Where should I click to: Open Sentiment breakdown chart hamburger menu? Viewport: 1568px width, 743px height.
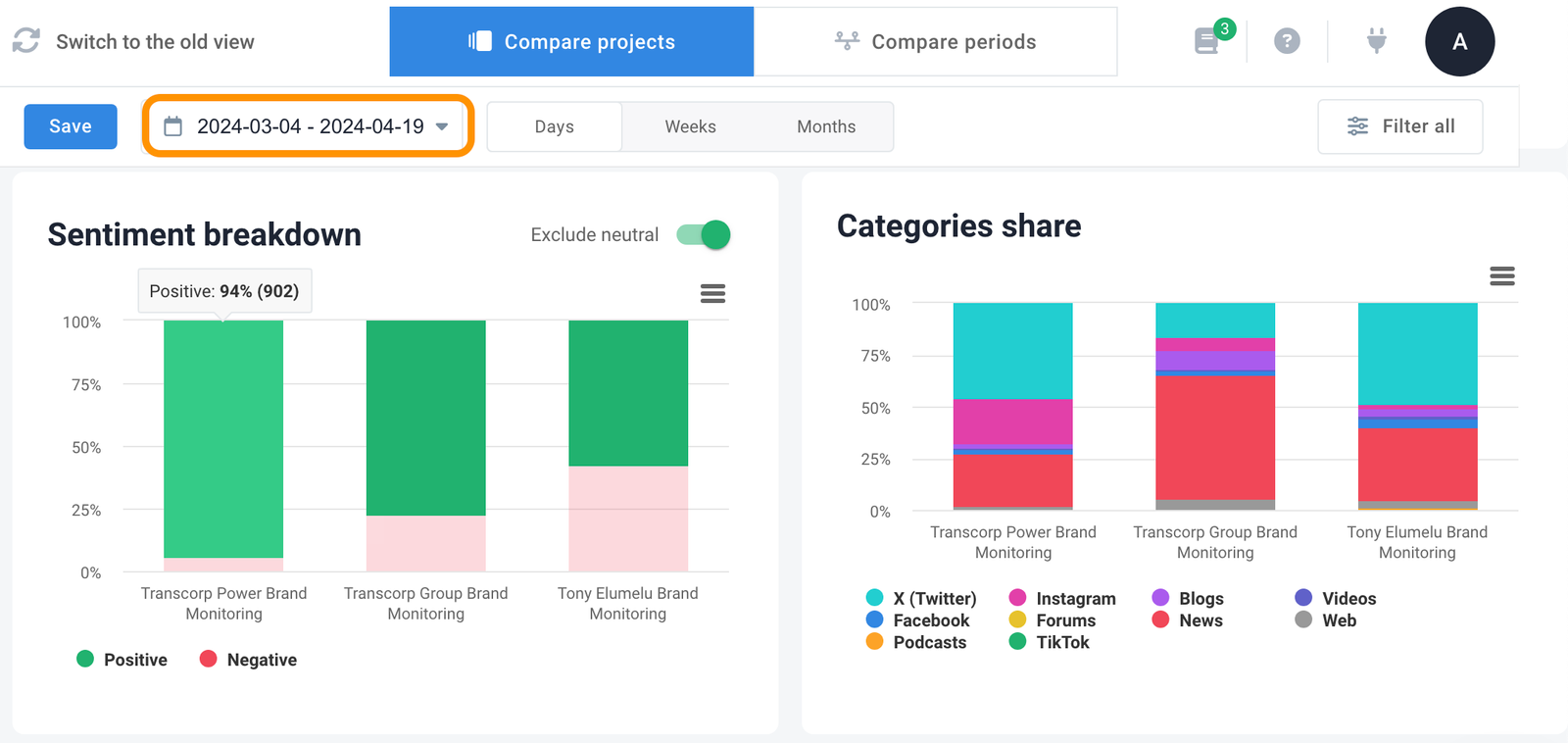tap(712, 293)
